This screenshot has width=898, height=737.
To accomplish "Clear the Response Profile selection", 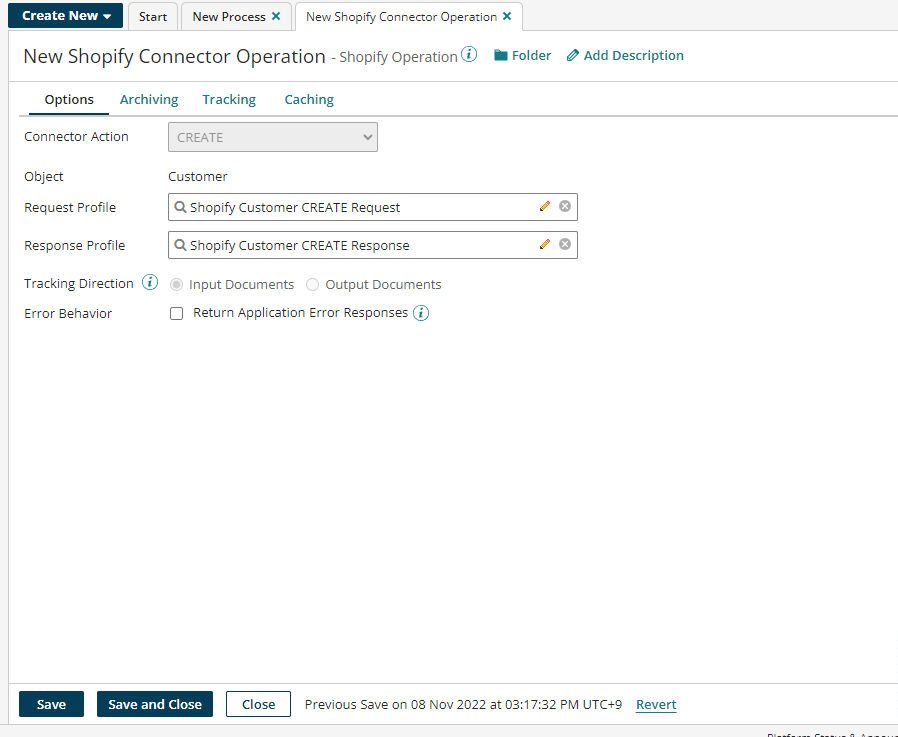I will (565, 245).
